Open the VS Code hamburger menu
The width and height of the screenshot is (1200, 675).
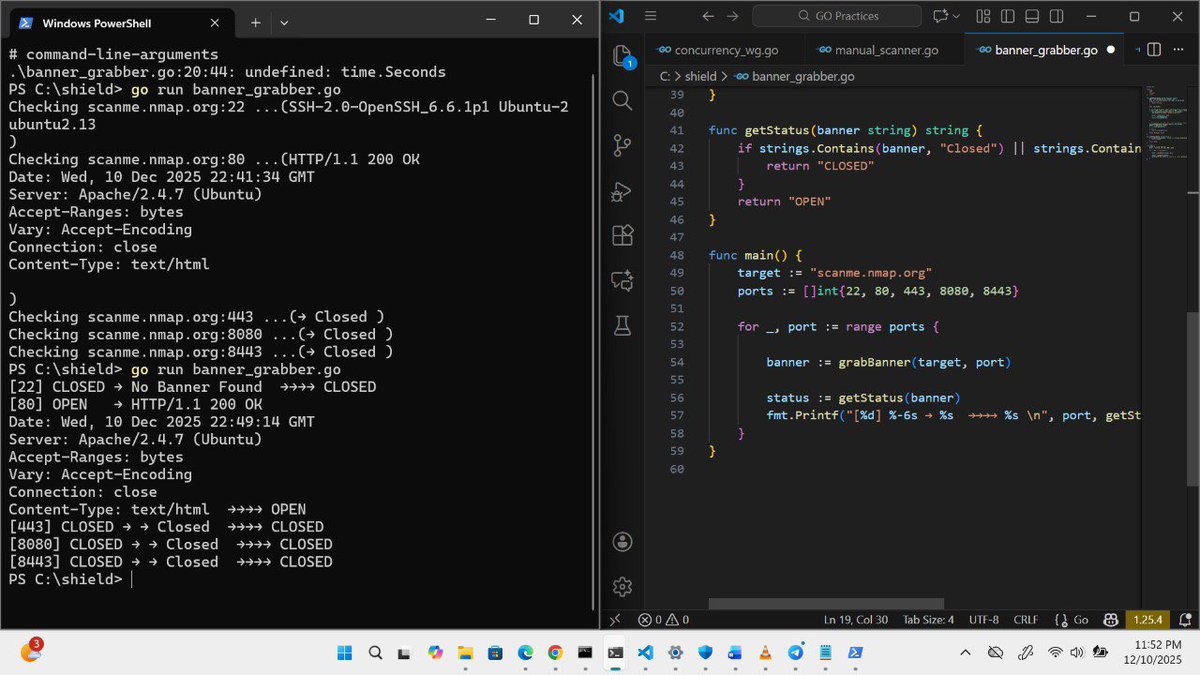coord(650,16)
